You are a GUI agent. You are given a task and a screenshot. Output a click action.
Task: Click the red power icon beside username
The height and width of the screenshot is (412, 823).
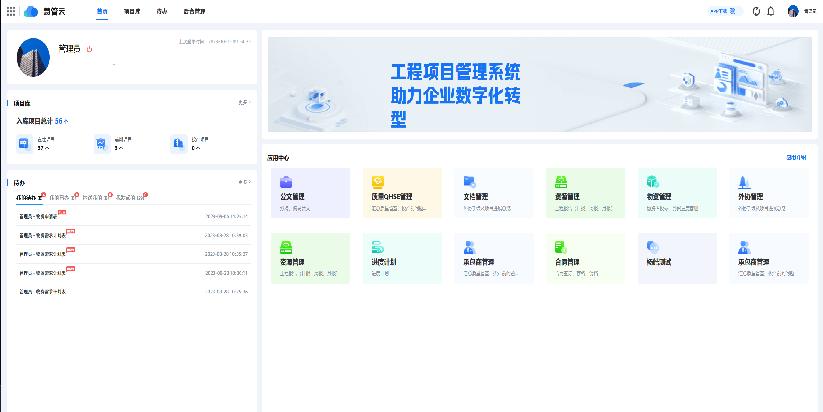tap(90, 48)
